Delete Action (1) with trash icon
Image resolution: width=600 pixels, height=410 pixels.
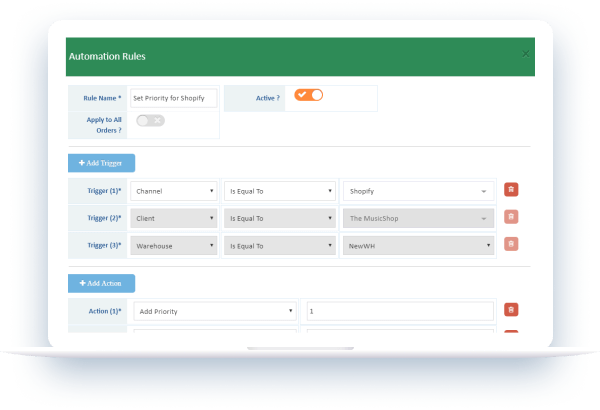pos(511,311)
